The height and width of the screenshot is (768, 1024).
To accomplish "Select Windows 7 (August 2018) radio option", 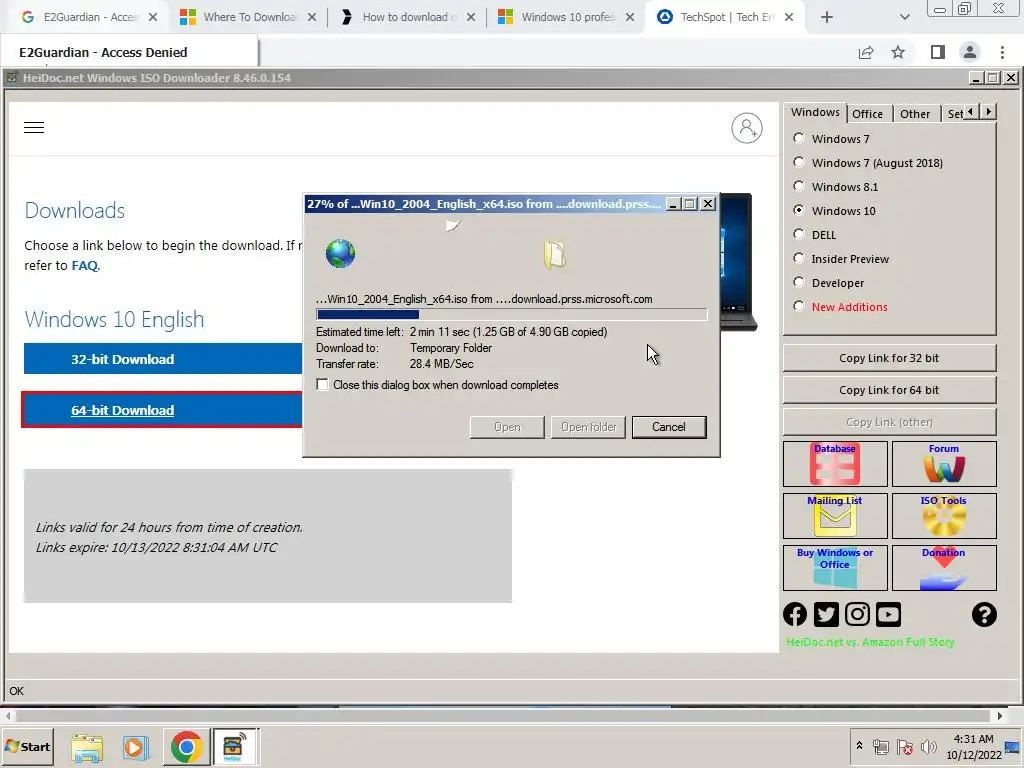I will click(x=799, y=162).
